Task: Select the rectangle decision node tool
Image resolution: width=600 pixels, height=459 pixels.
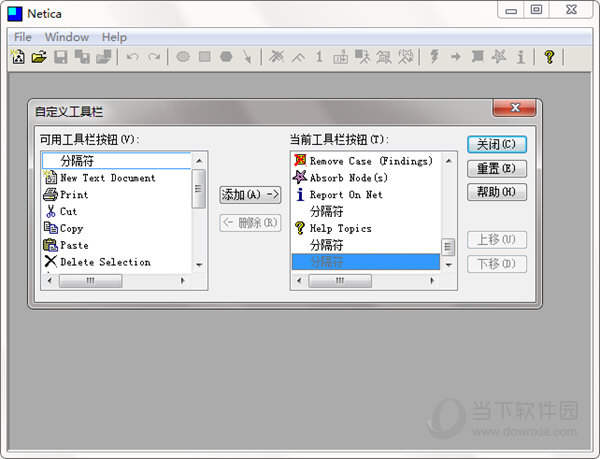Action: click(205, 57)
